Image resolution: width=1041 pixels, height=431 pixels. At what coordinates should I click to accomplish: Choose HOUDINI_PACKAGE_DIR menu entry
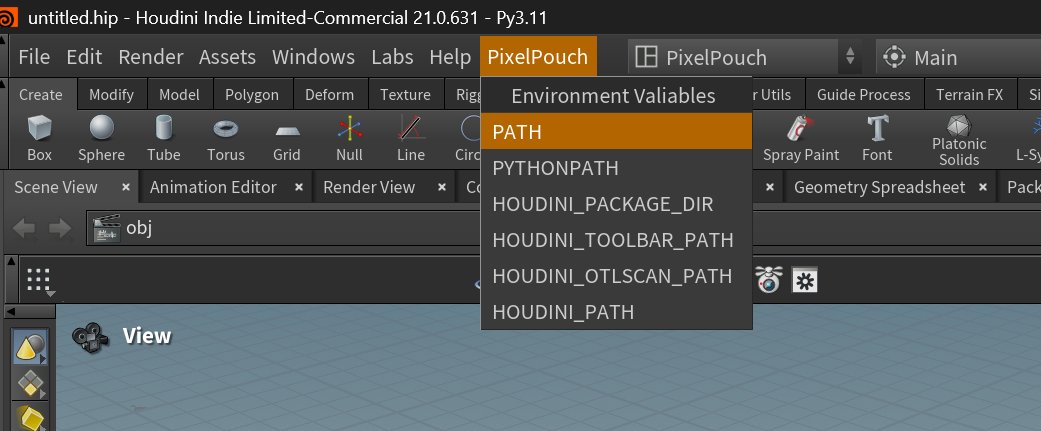pos(616,204)
